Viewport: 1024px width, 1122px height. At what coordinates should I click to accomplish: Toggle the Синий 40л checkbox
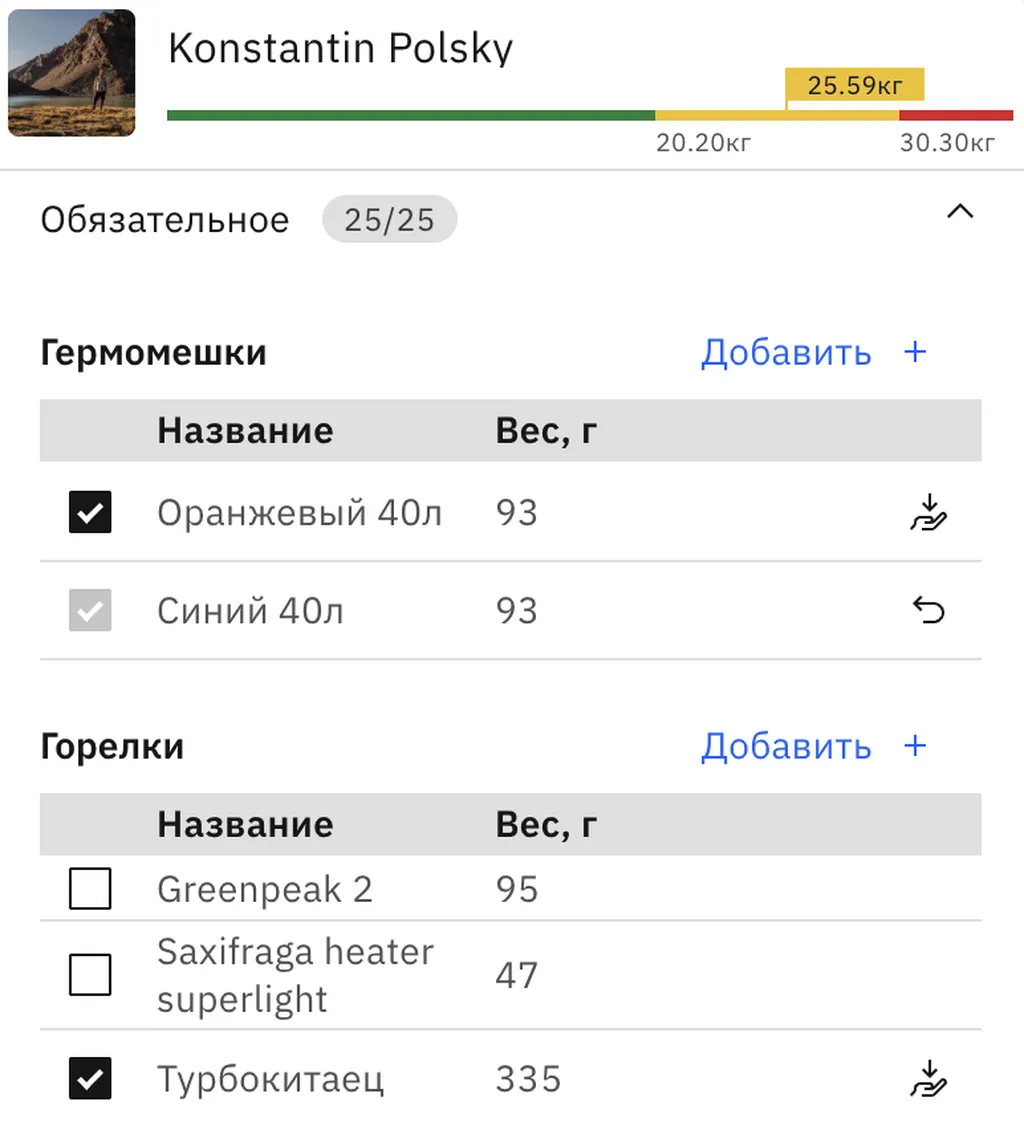point(90,611)
